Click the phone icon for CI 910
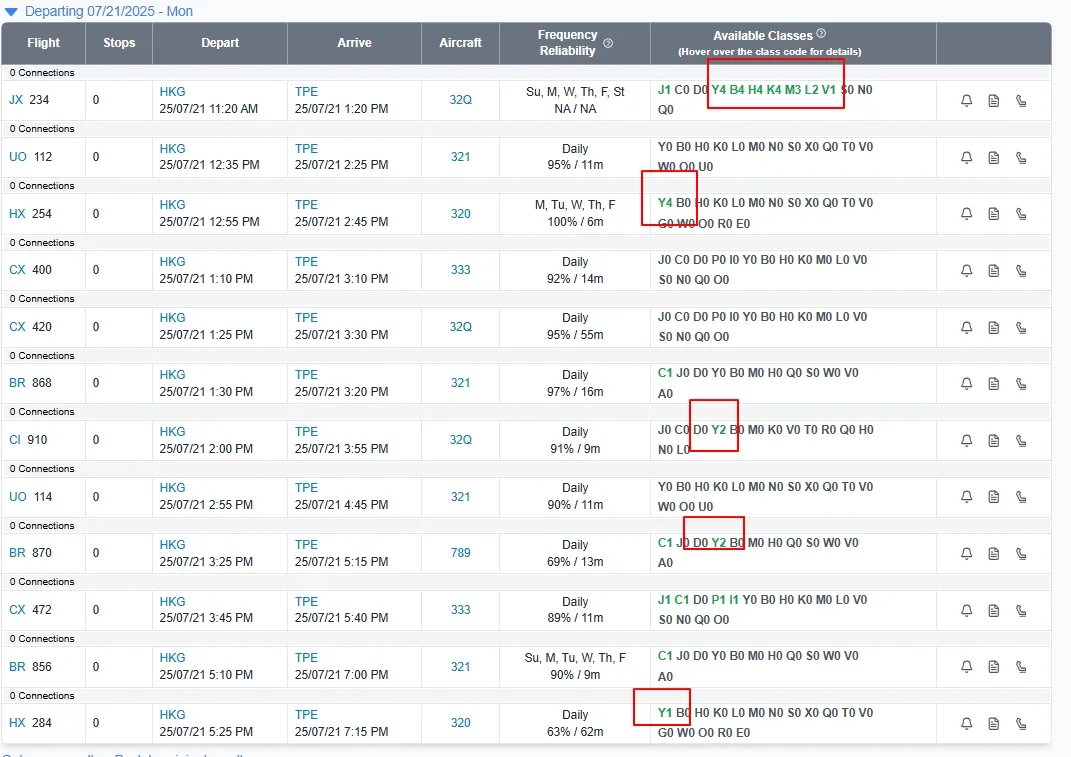Image resolution: width=1071 pixels, height=757 pixels. [x=1021, y=441]
